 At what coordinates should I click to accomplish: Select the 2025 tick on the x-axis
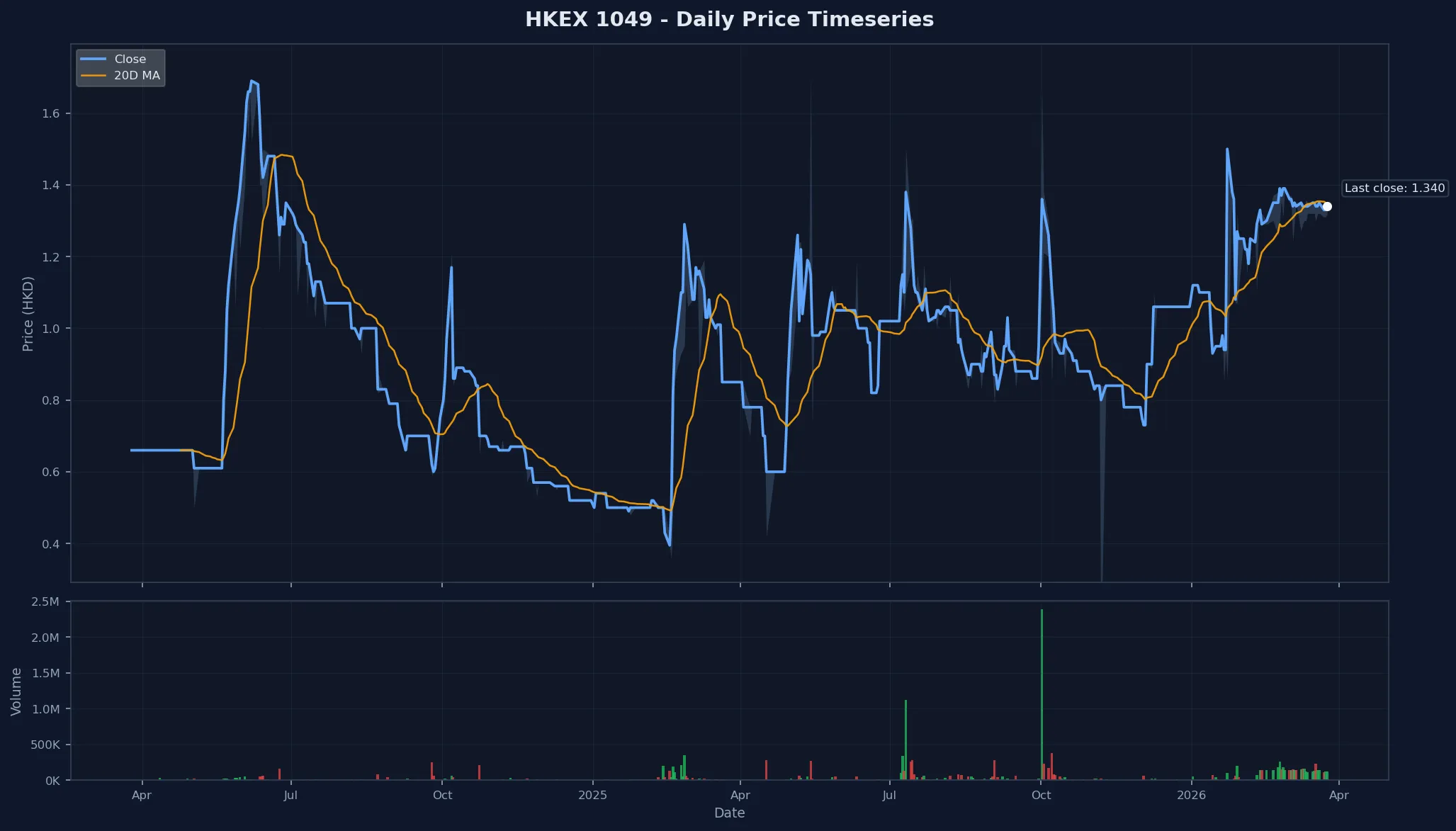click(x=593, y=795)
